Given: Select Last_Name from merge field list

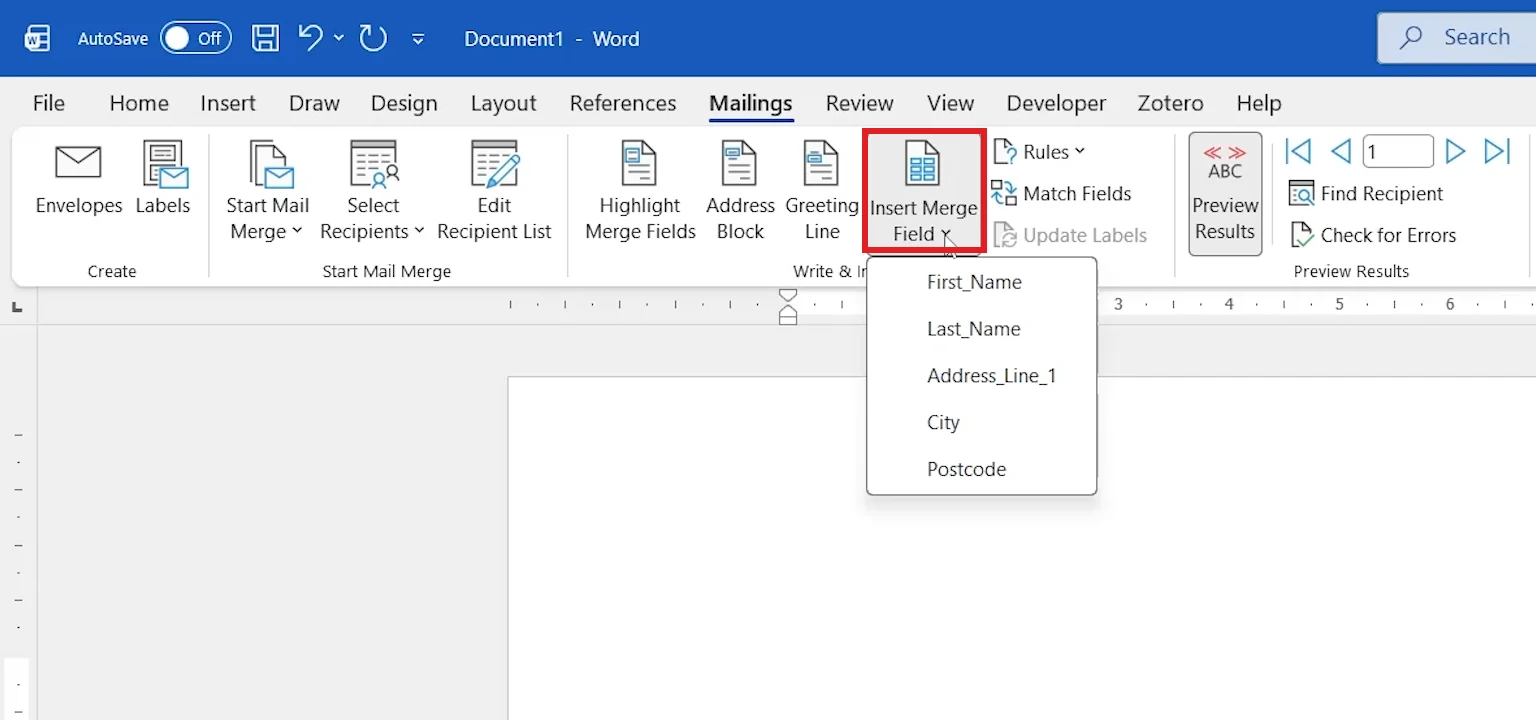Looking at the screenshot, I should pyautogui.click(x=982, y=329).
